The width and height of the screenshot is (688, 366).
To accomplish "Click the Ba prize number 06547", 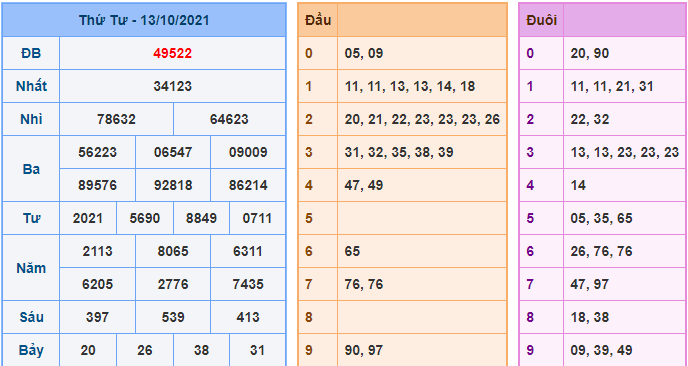I will tap(173, 152).
